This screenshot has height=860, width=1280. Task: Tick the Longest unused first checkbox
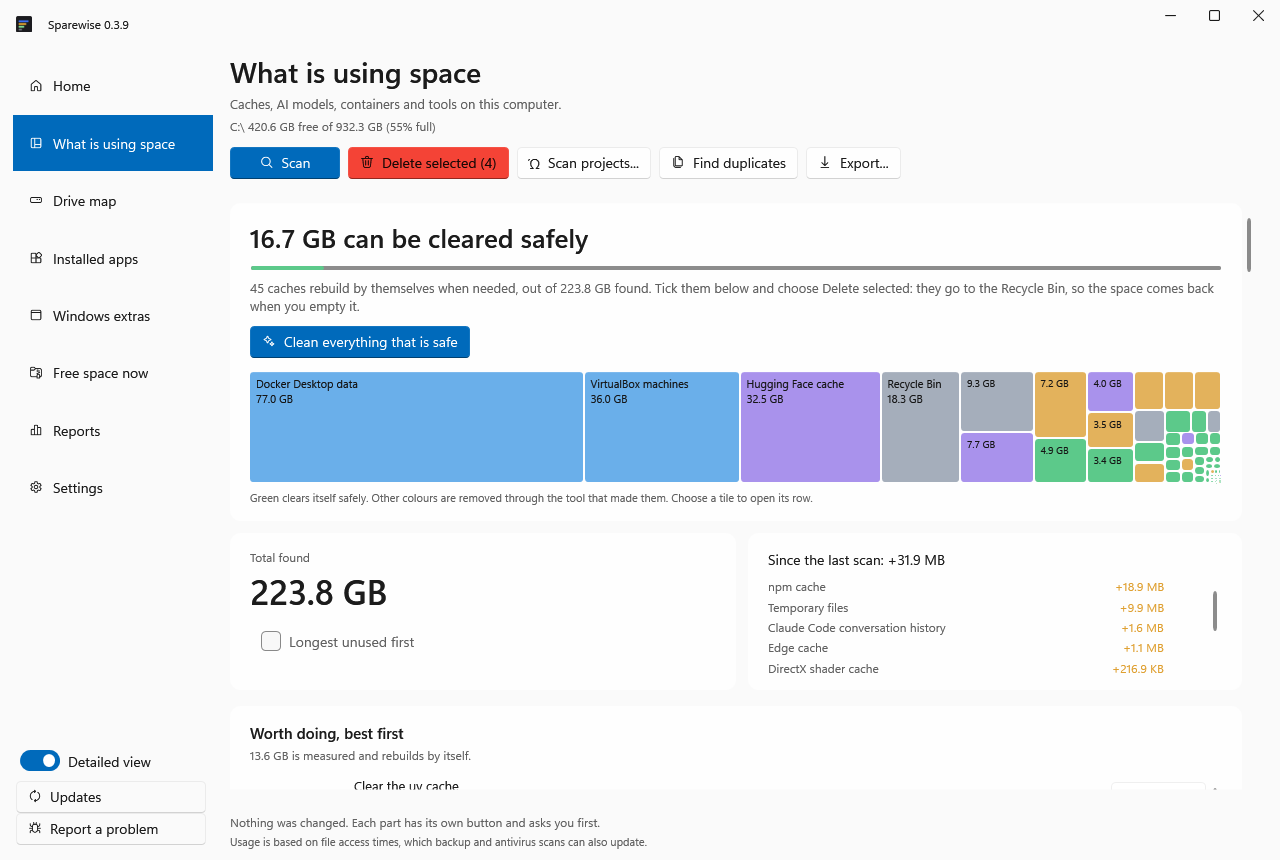click(271, 642)
